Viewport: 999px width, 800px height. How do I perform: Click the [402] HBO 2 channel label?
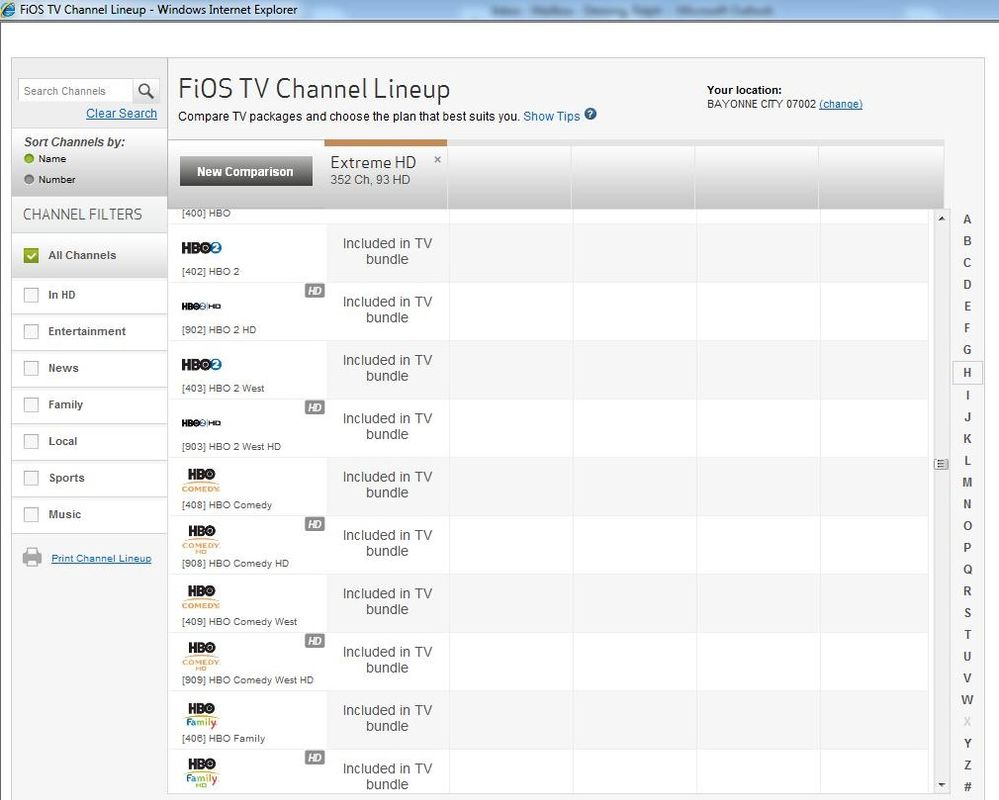pyautogui.click(x=210, y=271)
